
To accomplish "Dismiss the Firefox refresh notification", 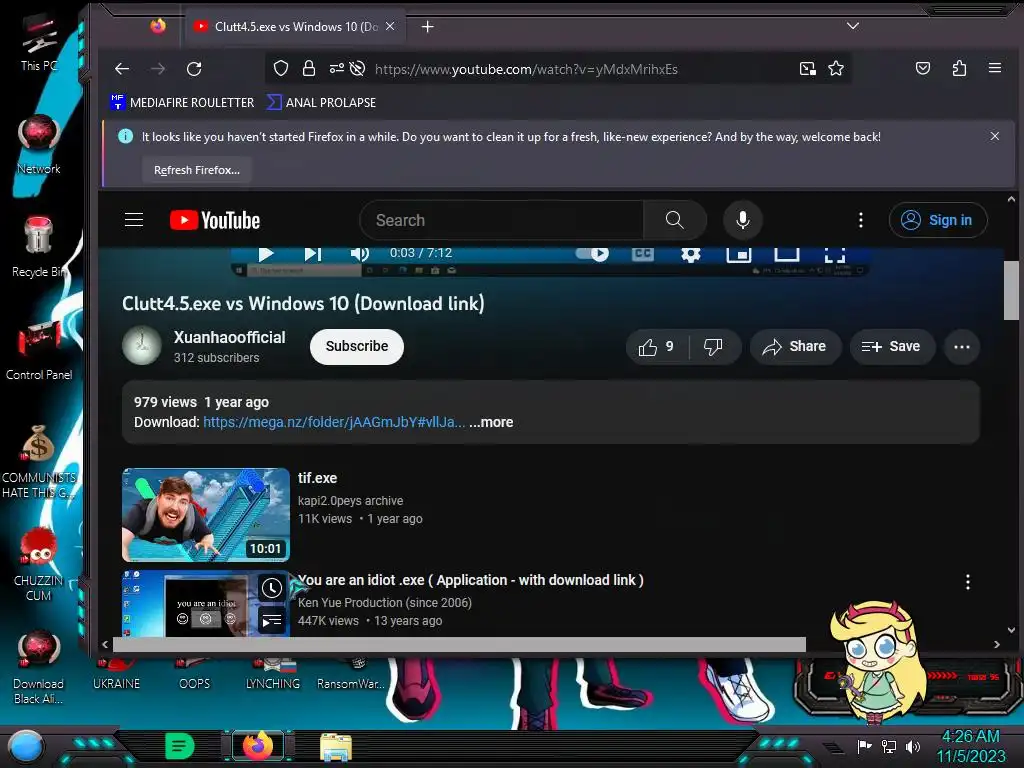I will tap(995, 136).
